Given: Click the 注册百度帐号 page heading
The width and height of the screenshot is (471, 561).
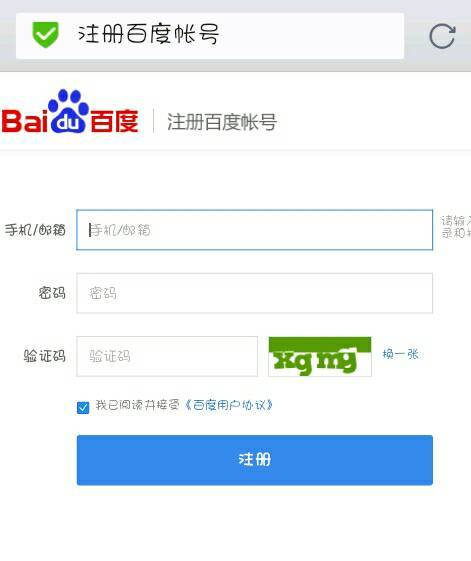Looking at the screenshot, I should click(222, 122).
